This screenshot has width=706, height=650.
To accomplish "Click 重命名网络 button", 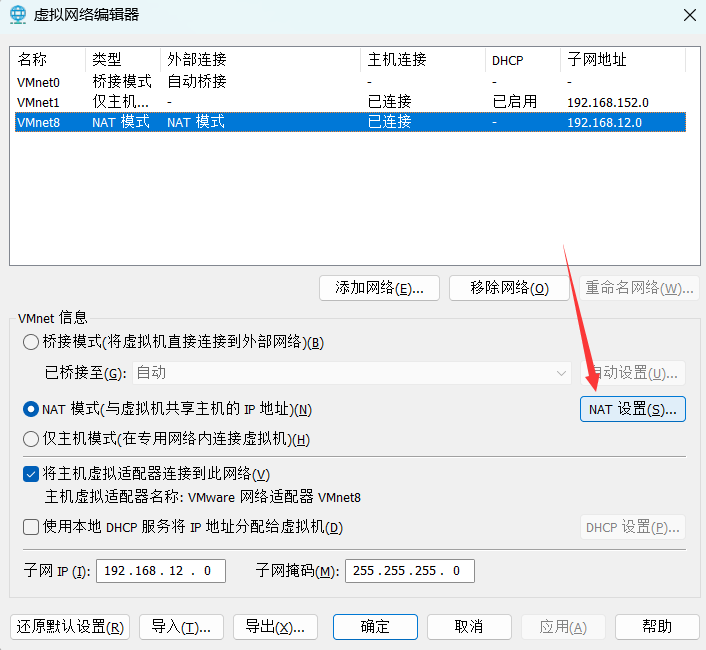I will 639,288.
